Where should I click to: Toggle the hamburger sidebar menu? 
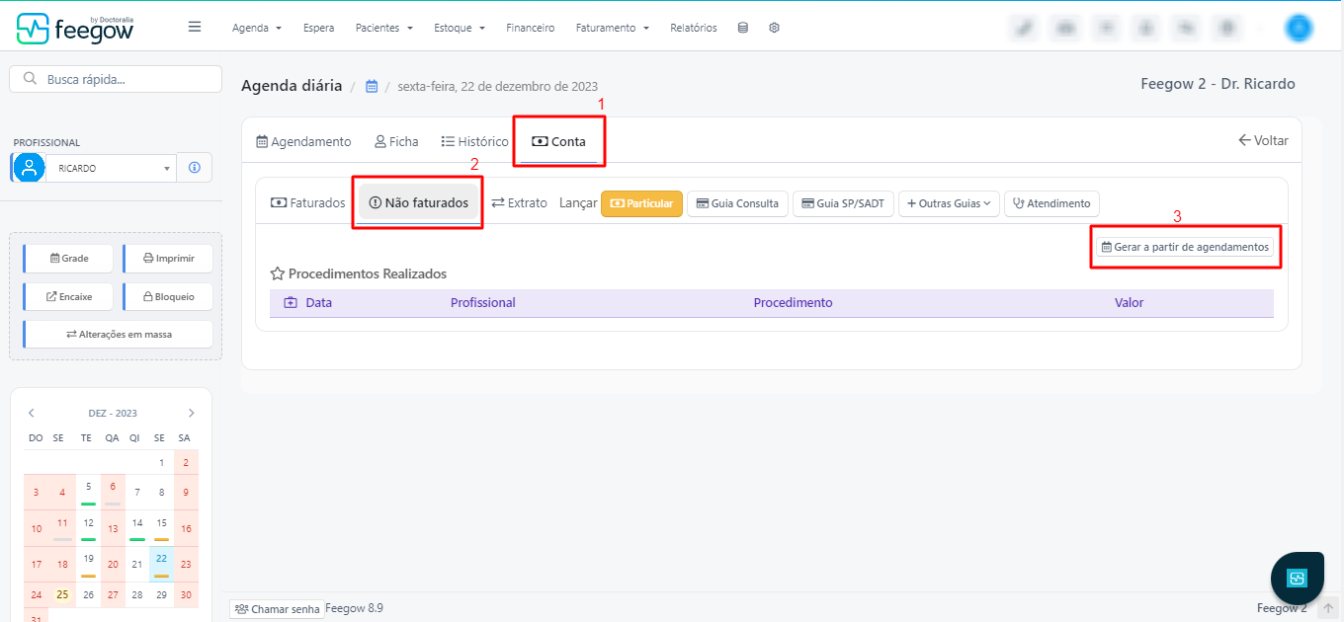[195, 27]
